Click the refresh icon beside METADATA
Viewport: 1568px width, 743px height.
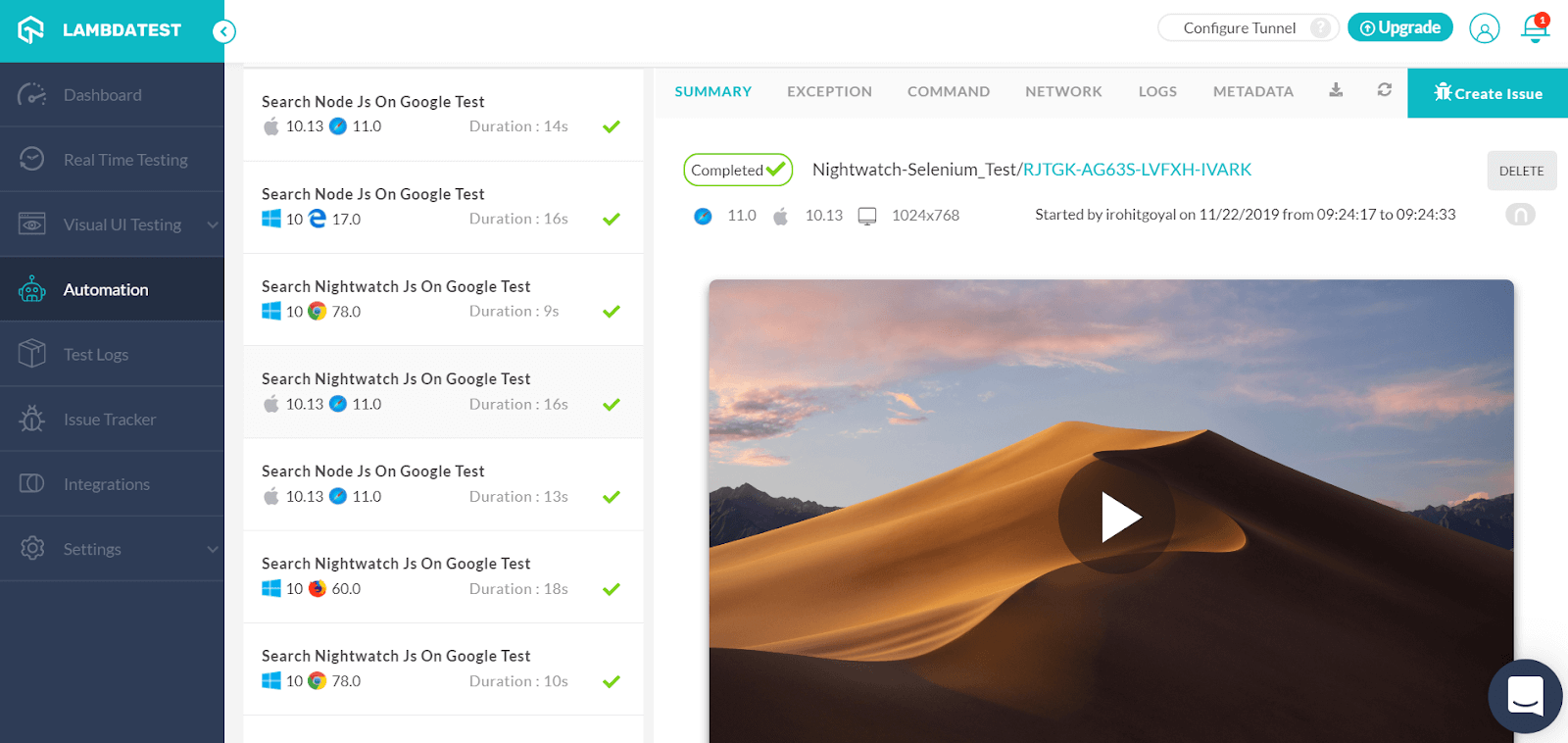pos(1384,90)
